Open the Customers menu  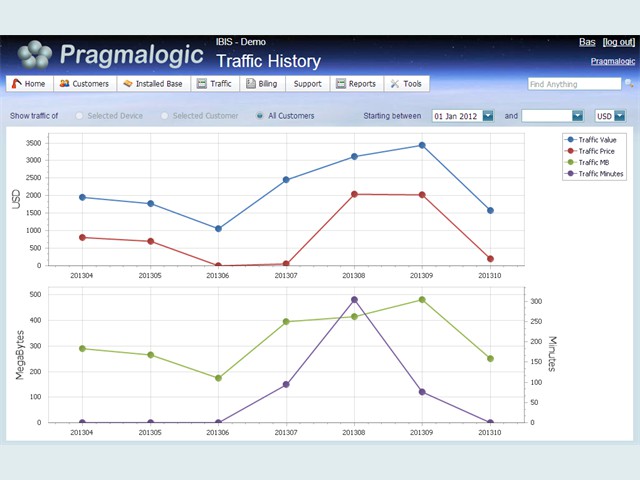(85, 84)
